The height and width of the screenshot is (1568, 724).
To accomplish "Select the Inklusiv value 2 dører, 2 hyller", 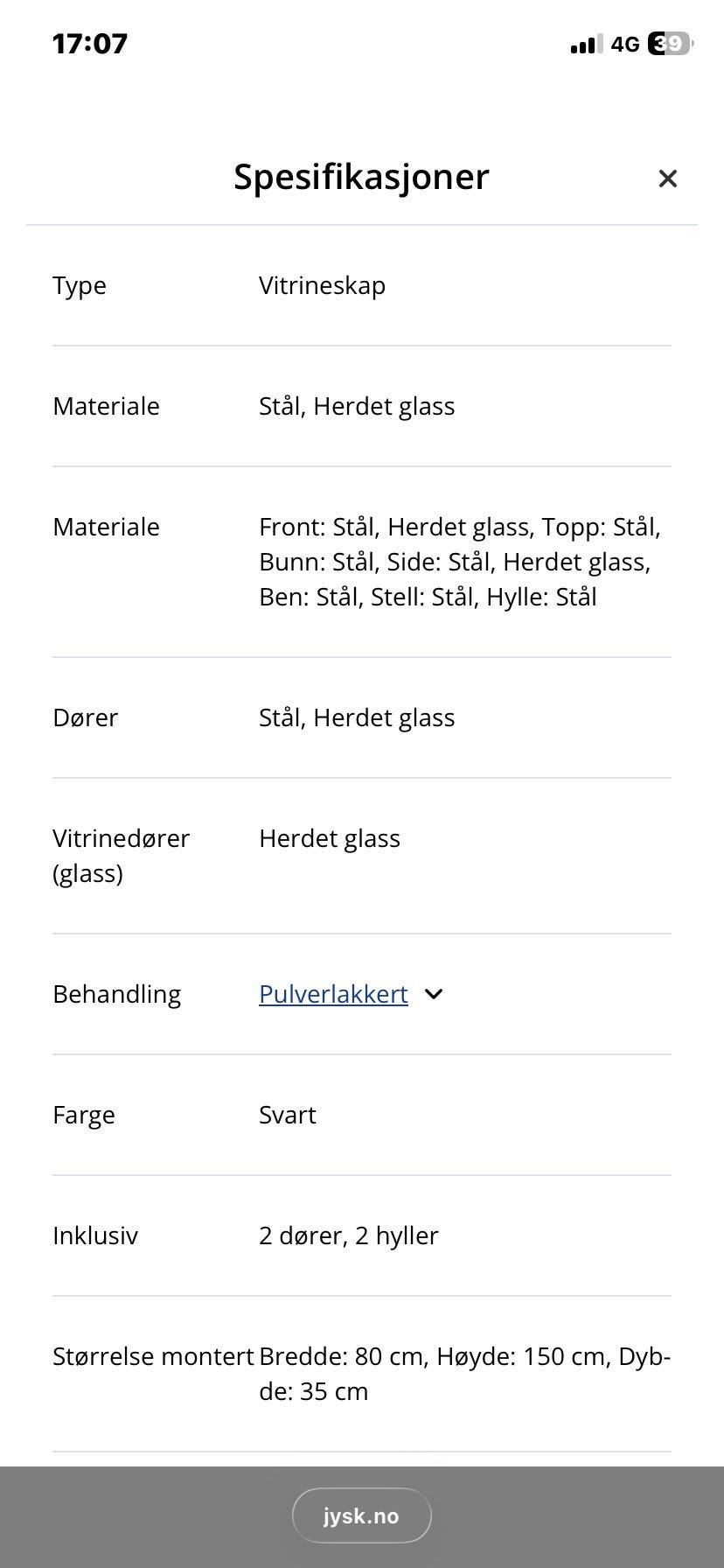I will pos(348,1235).
